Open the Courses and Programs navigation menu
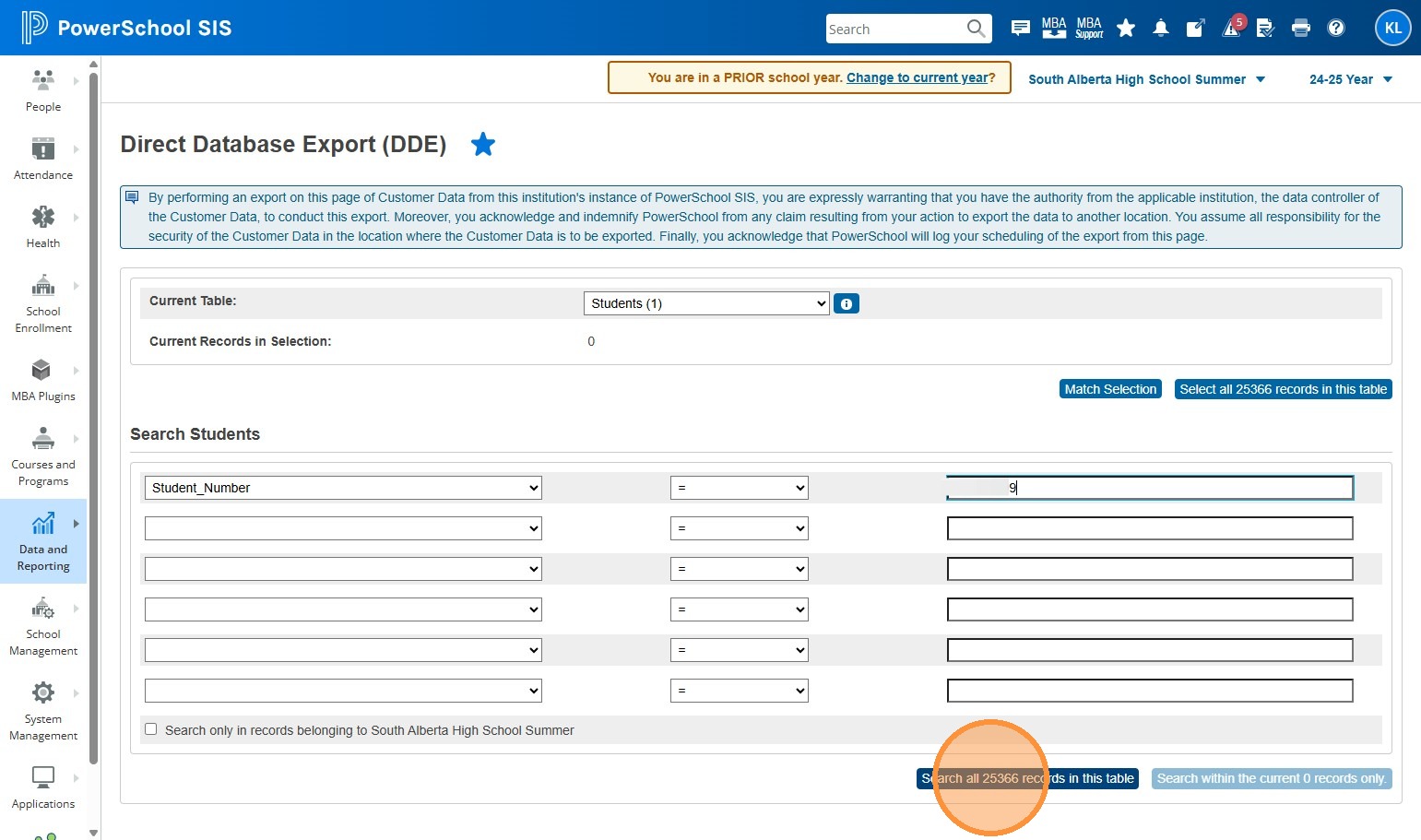Image resolution: width=1421 pixels, height=840 pixels. pyautogui.click(x=43, y=456)
